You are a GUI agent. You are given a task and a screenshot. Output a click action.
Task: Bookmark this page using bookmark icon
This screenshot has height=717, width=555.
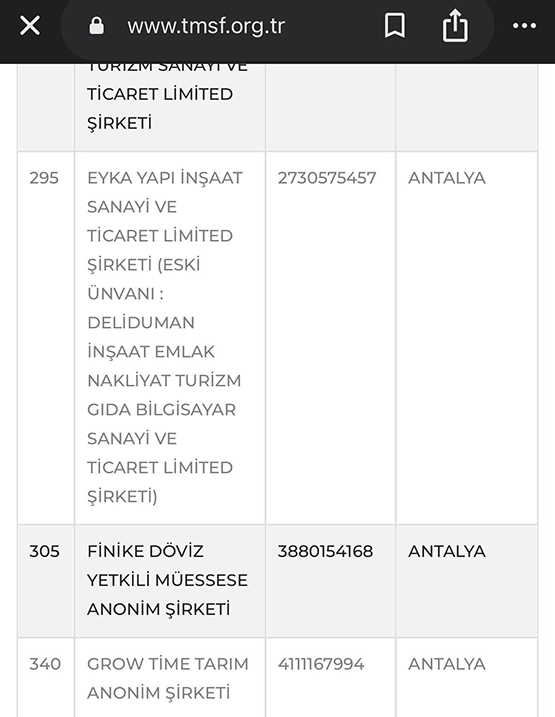tap(395, 26)
